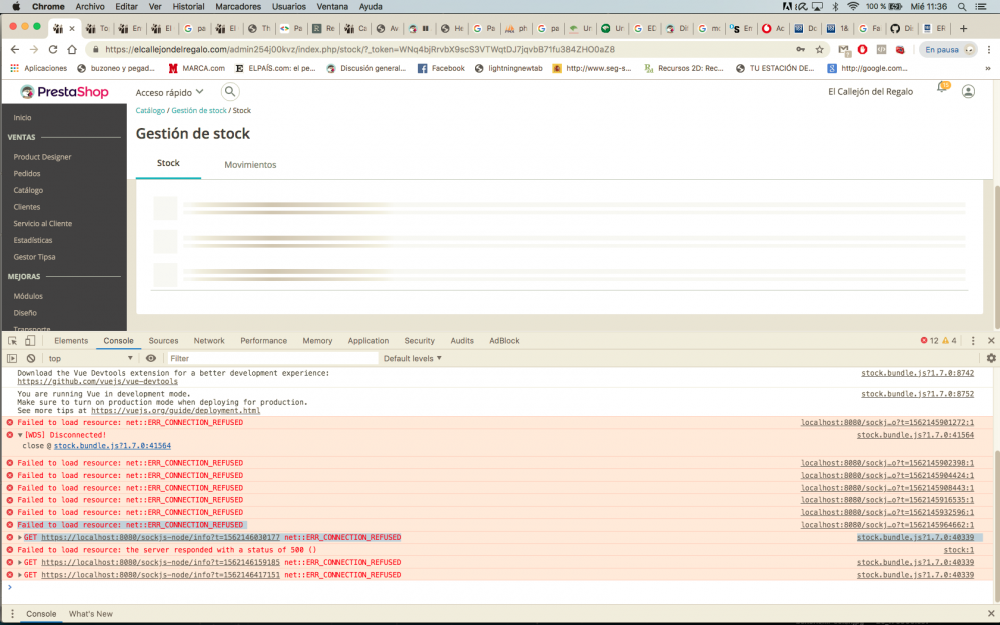Close the DevTools panel

pos(991,341)
